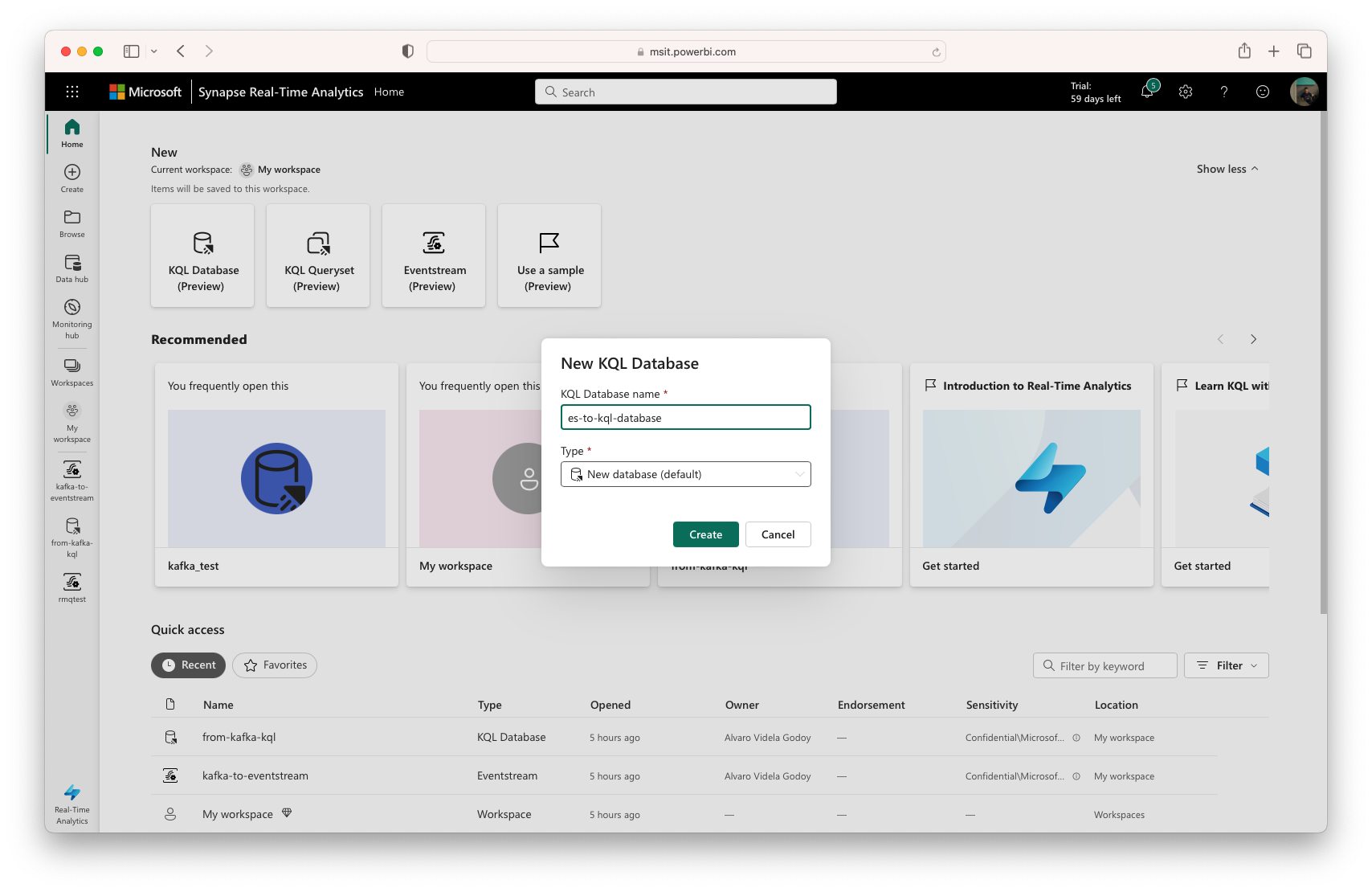The height and width of the screenshot is (892, 1372).
Task: Open the Data hub from the sidebar
Action: (x=71, y=268)
